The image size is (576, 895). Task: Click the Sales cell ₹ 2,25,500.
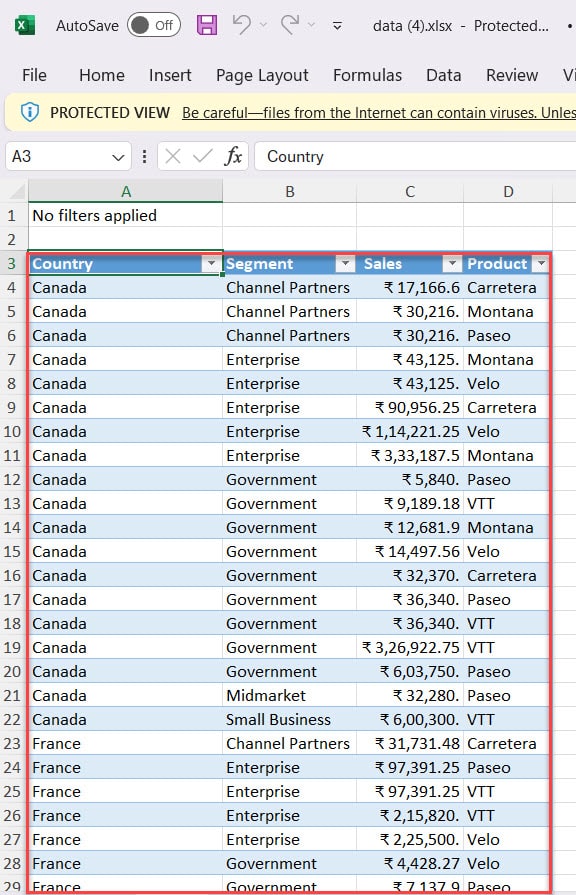[410, 838]
